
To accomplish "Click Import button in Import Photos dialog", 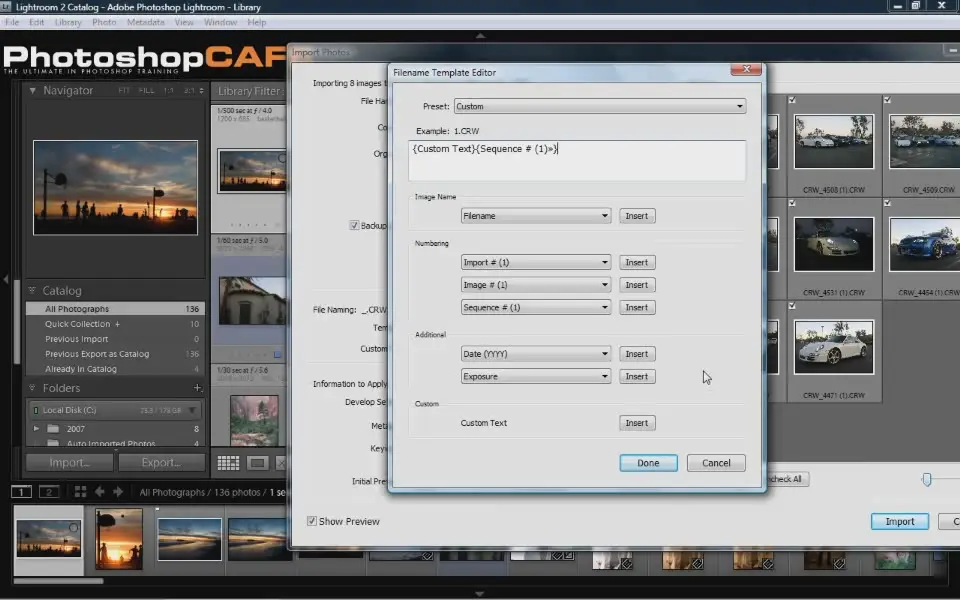I will click(899, 521).
